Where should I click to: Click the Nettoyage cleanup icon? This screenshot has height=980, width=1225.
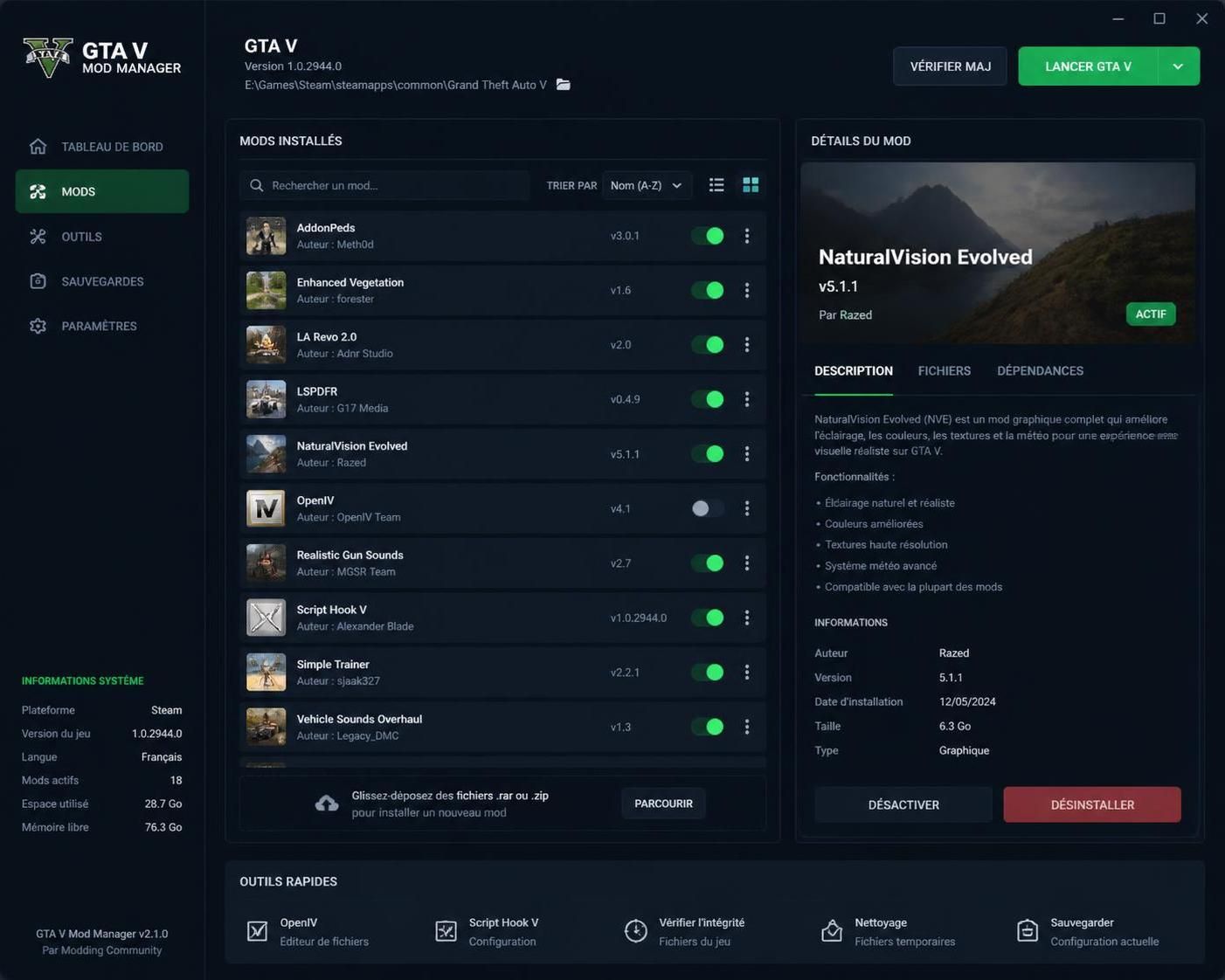(x=832, y=931)
